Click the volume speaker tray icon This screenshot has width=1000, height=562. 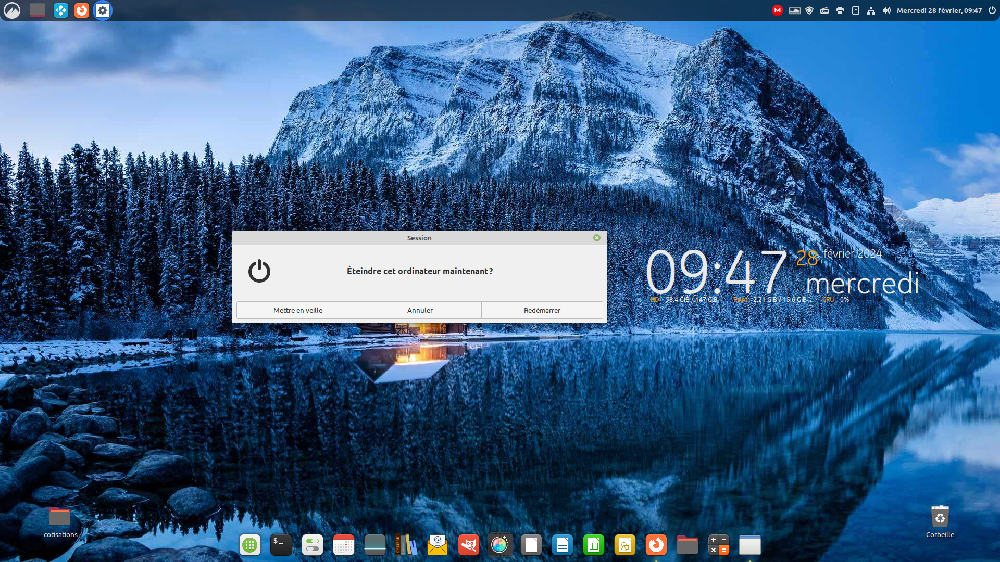tap(886, 10)
